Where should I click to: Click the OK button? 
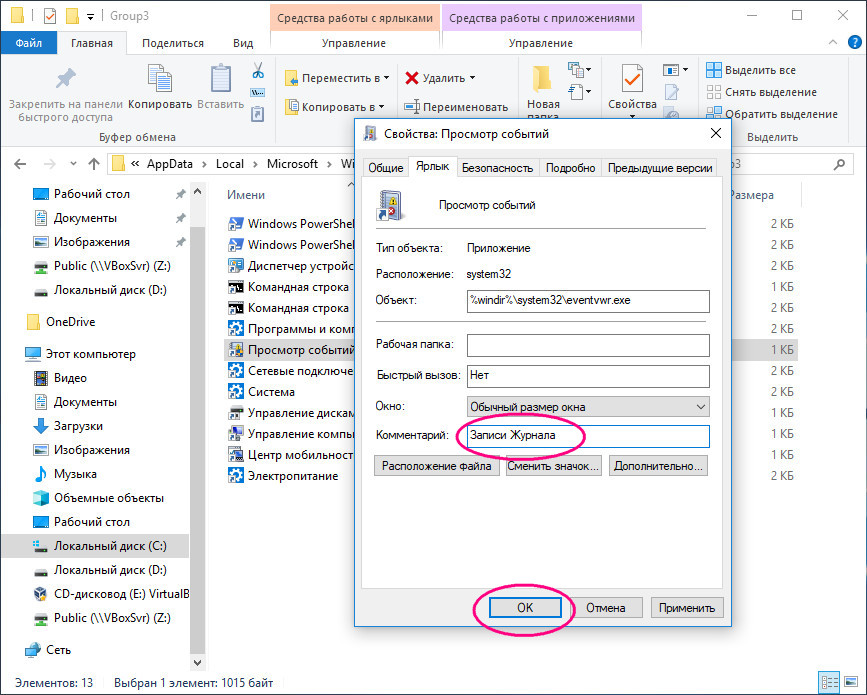[x=525, y=608]
